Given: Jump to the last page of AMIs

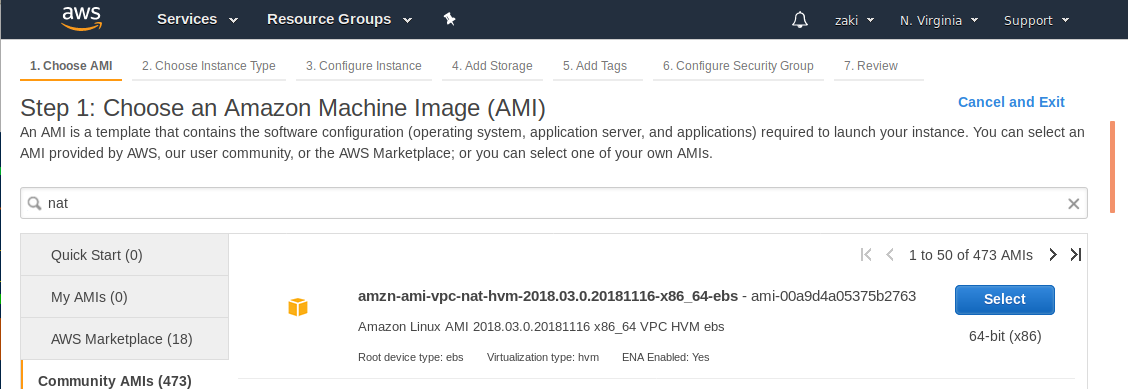Looking at the screenshot, I should coord(1075,255).
